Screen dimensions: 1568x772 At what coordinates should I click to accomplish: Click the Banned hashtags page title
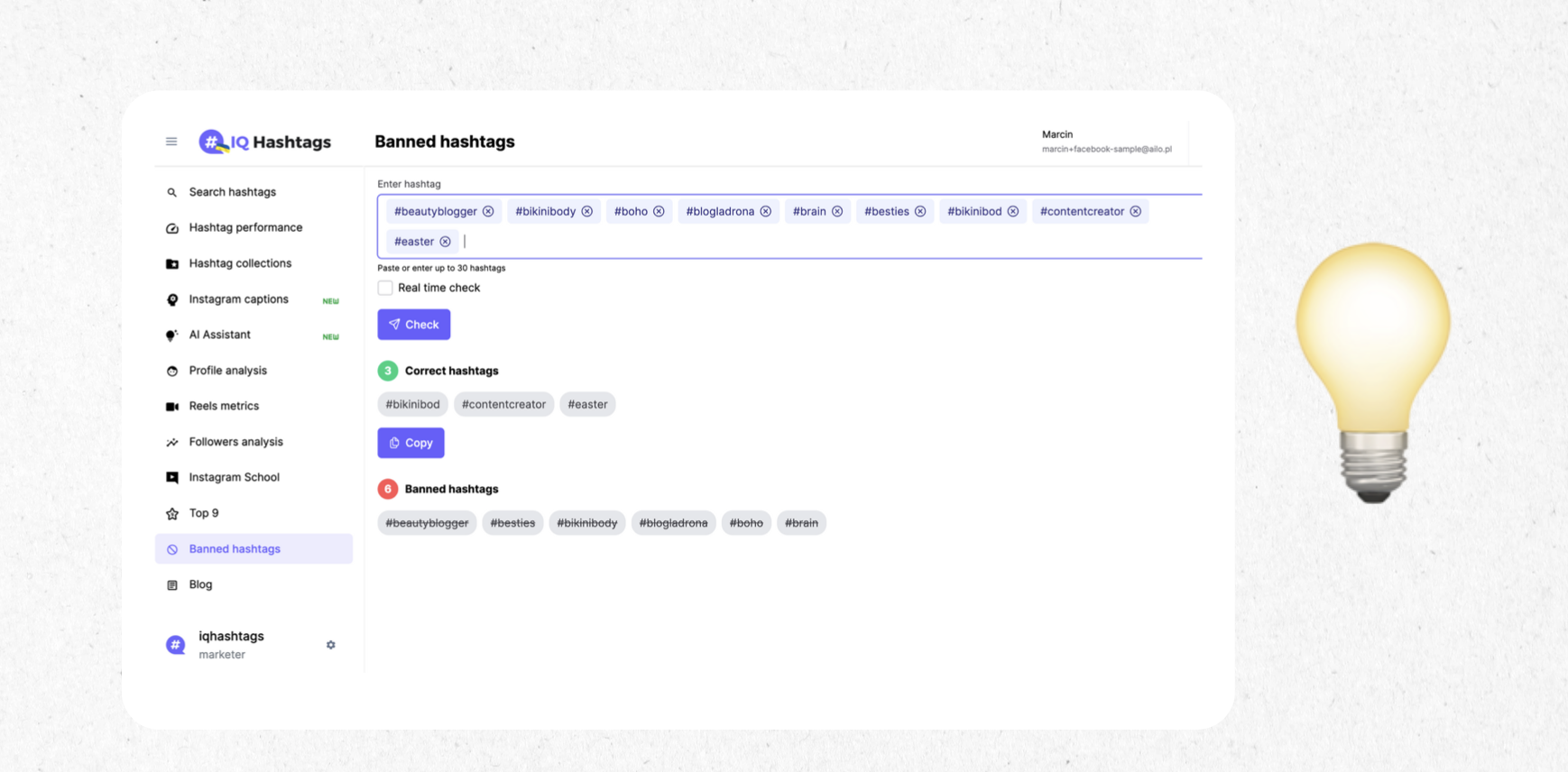pyautogui.click(x=445, y=142)
